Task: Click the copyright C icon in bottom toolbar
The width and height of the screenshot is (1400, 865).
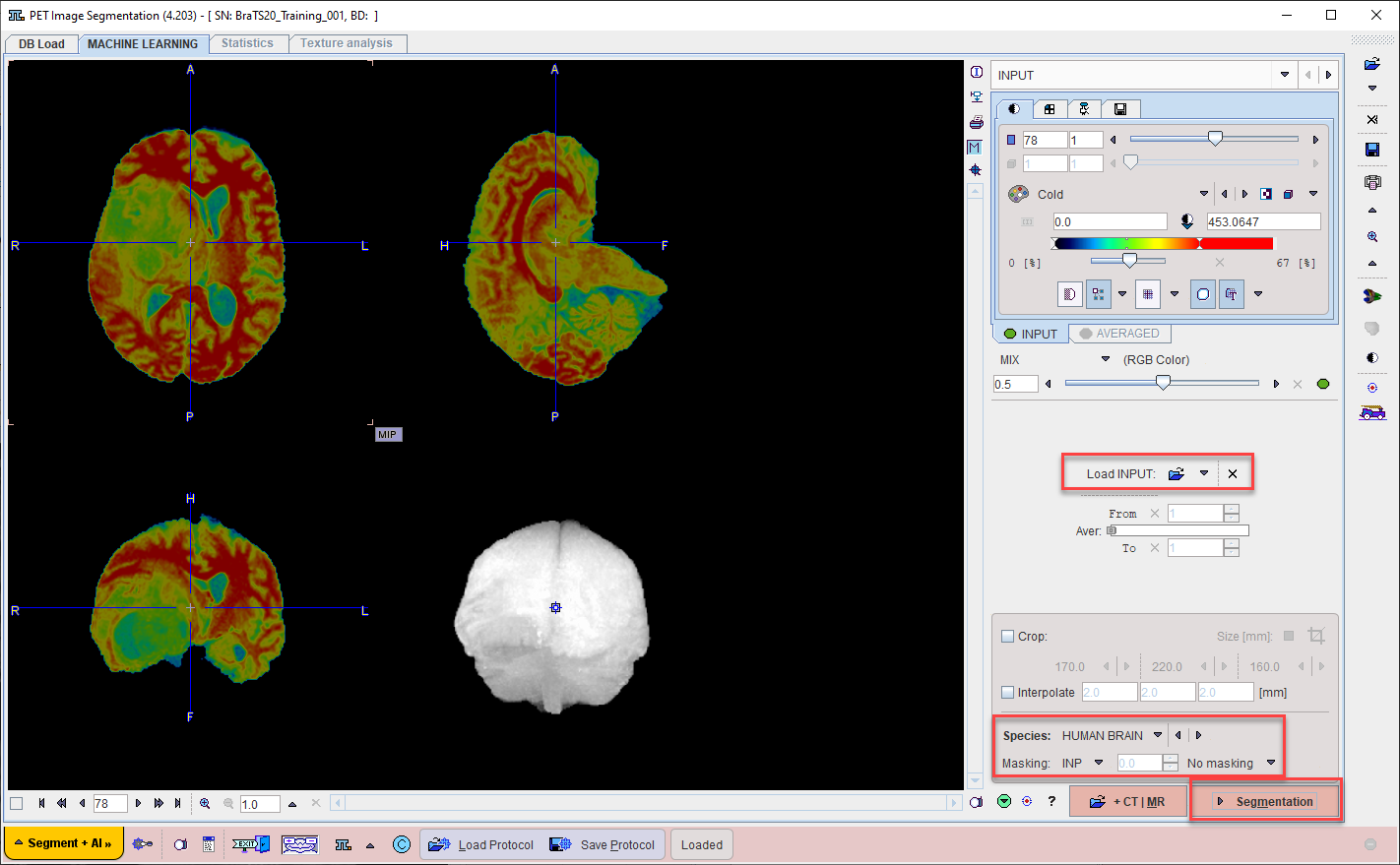Action: (401, 844)
